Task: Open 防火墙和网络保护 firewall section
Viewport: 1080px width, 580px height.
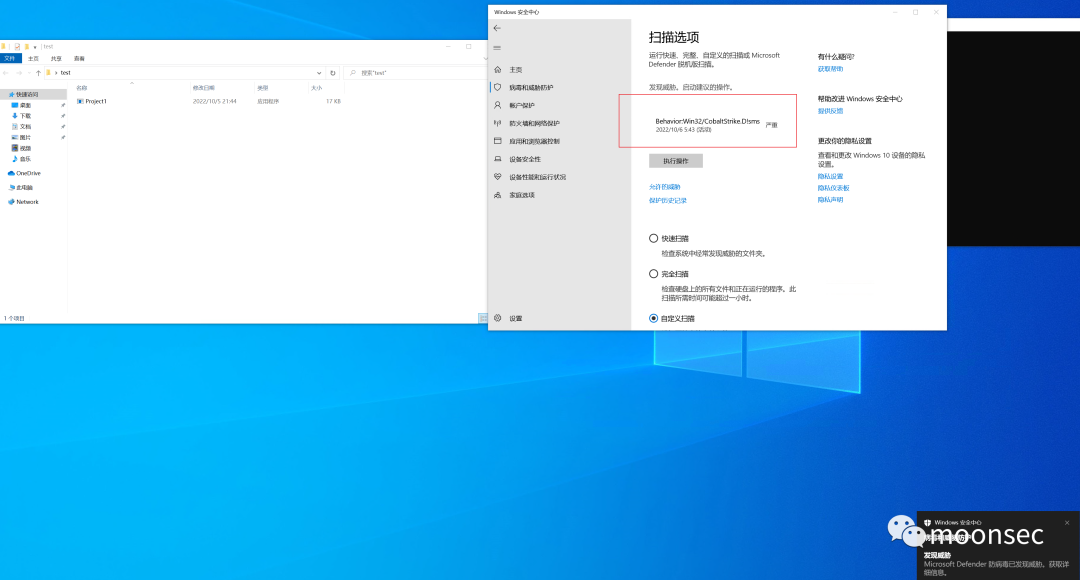Action: [x=534, y=123]
